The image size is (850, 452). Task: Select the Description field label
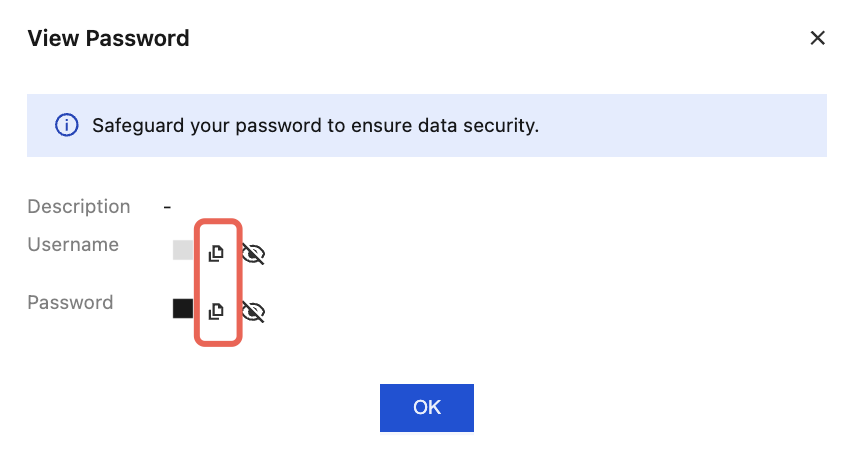pyautogui.click(x=79, y=207)
